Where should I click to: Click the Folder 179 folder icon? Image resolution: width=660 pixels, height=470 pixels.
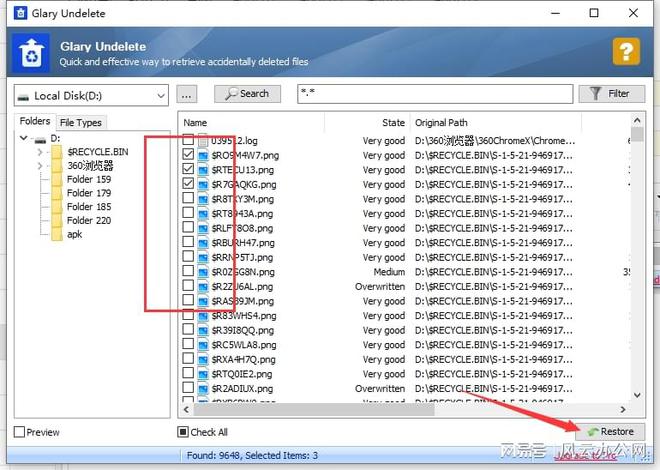tap(57, 193)
